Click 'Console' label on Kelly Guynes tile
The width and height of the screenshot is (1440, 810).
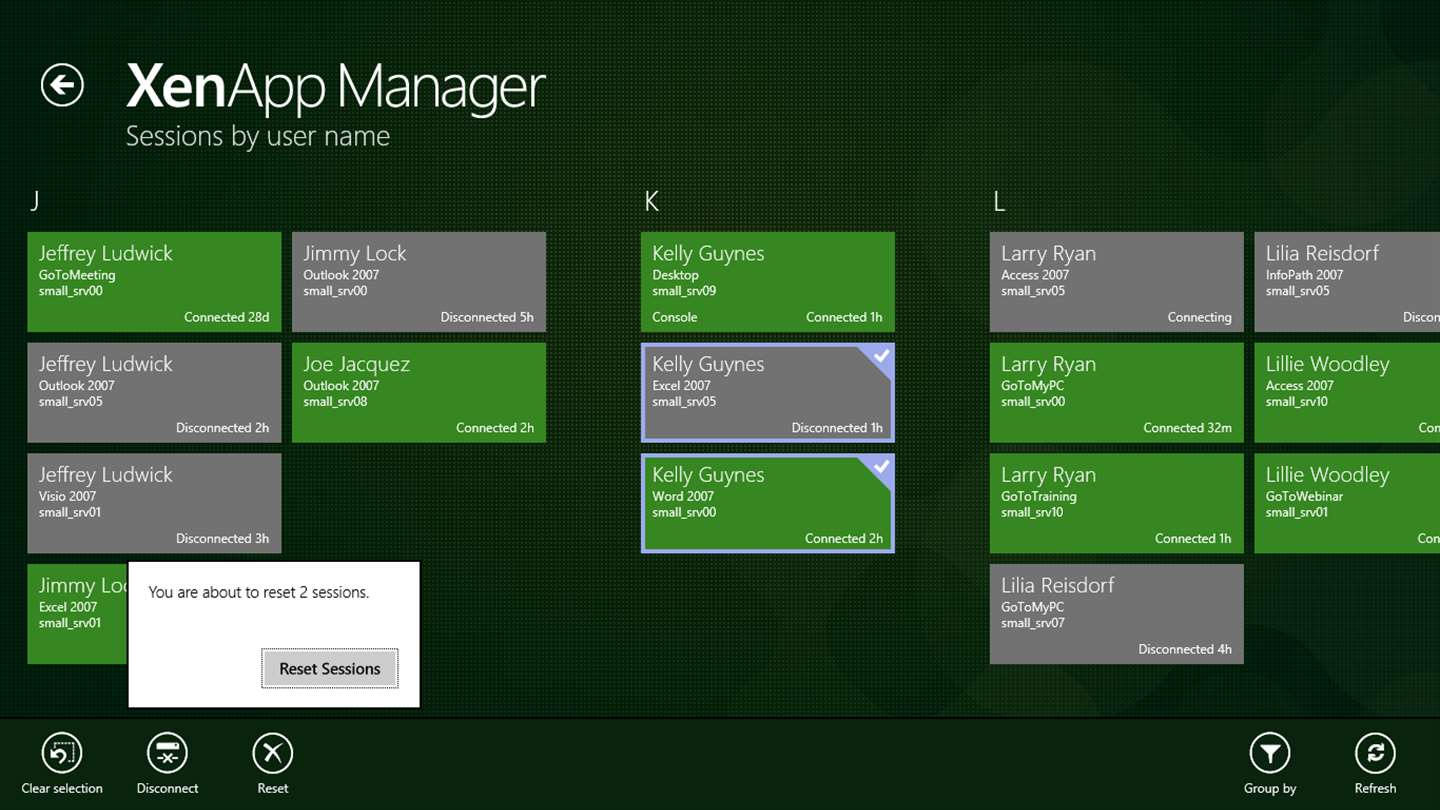(x=675, y=317)
